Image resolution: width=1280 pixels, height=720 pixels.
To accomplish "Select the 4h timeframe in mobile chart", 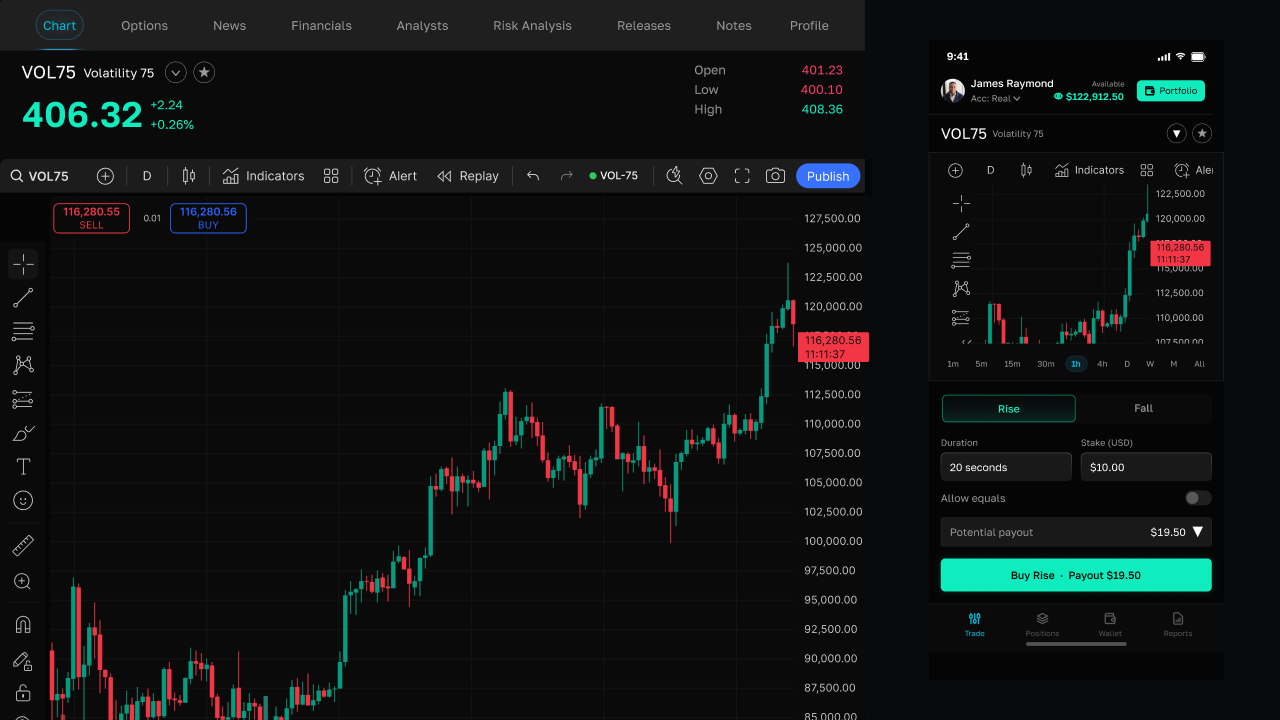I will (1102, 364).
